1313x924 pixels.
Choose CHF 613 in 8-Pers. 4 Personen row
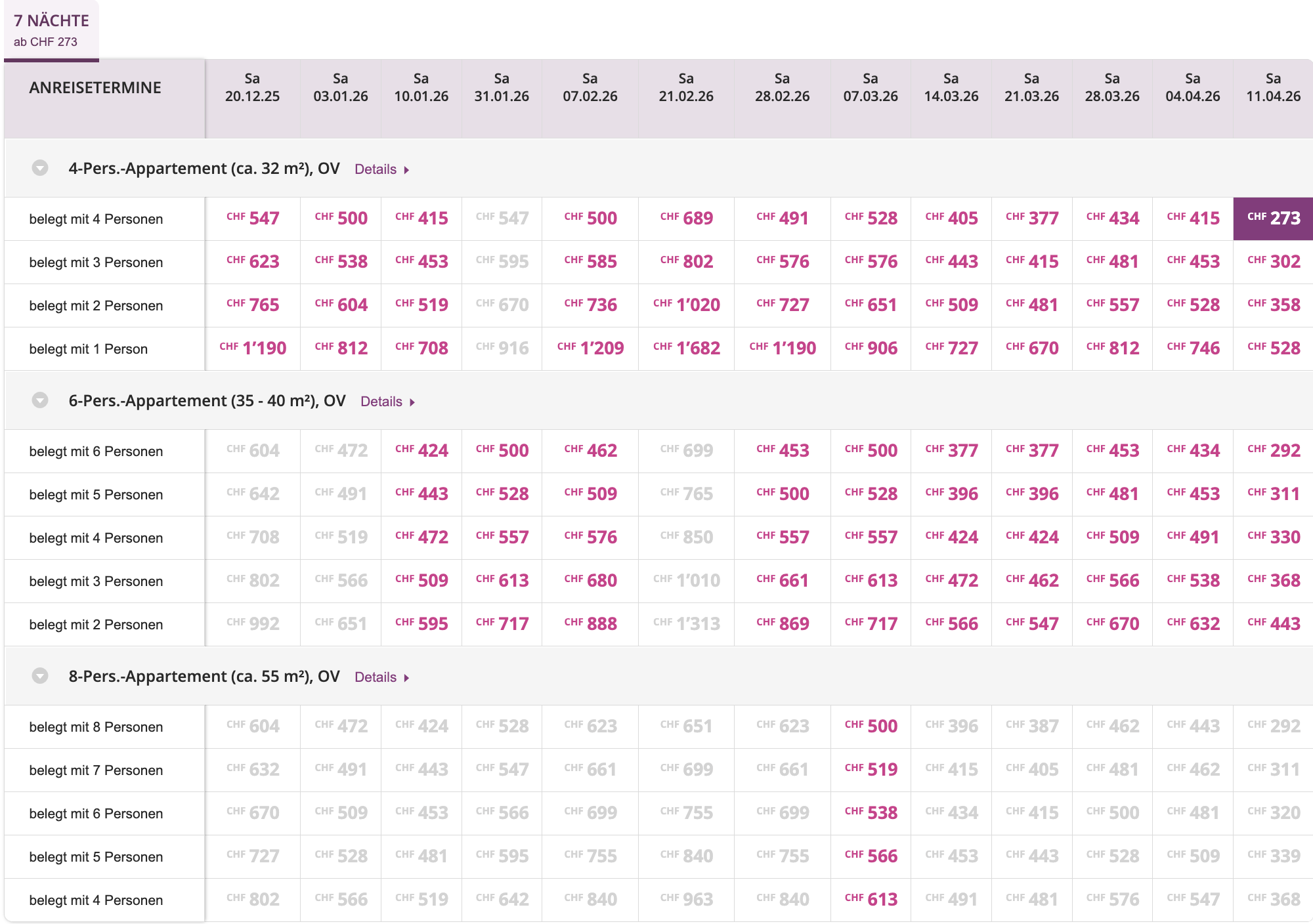871,900
